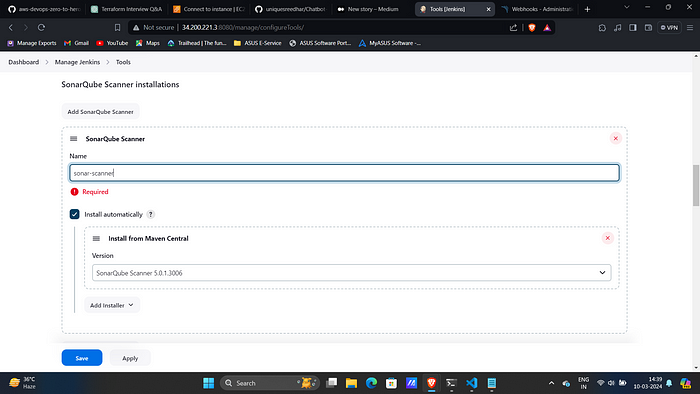Image resolution: width=700 pixels, height=394 pixels.
Task: Go to Manage Jenkins breadcrumb
Action: tap(77, 62)
